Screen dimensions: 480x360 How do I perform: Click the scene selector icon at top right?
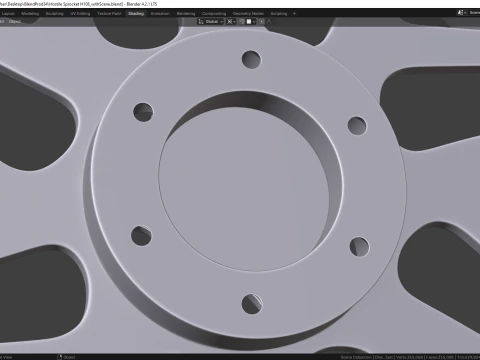461,13
